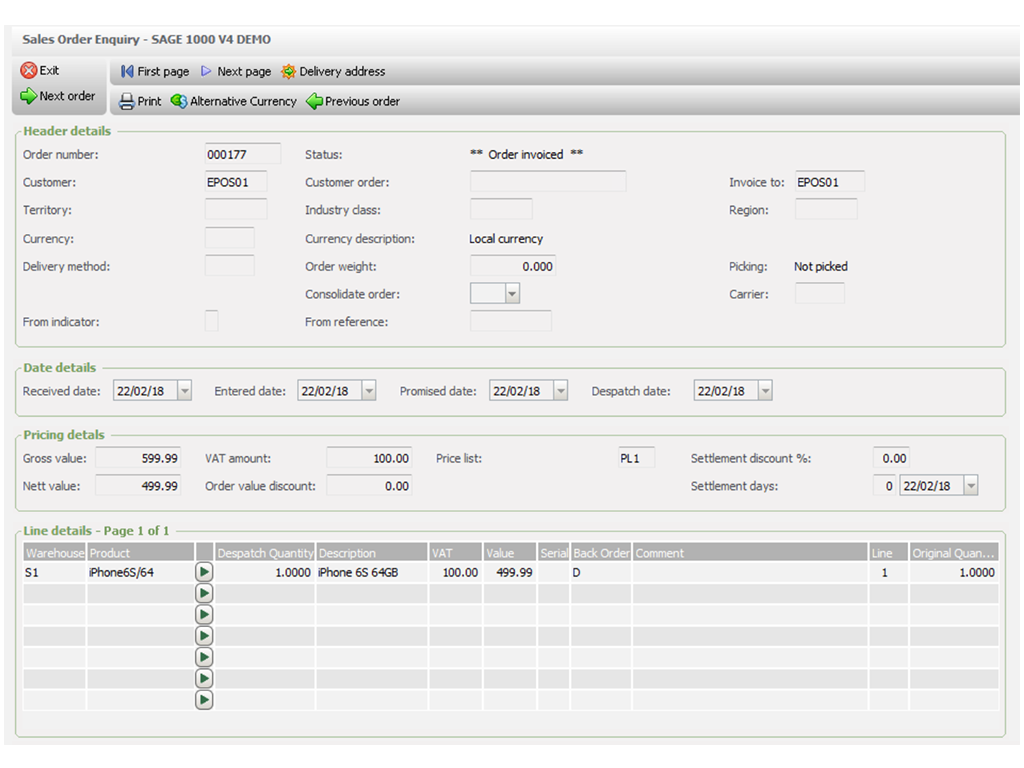Click the Back Order cell D
The width and height of the screenshot is (1024, 768).
click(601, 573)
